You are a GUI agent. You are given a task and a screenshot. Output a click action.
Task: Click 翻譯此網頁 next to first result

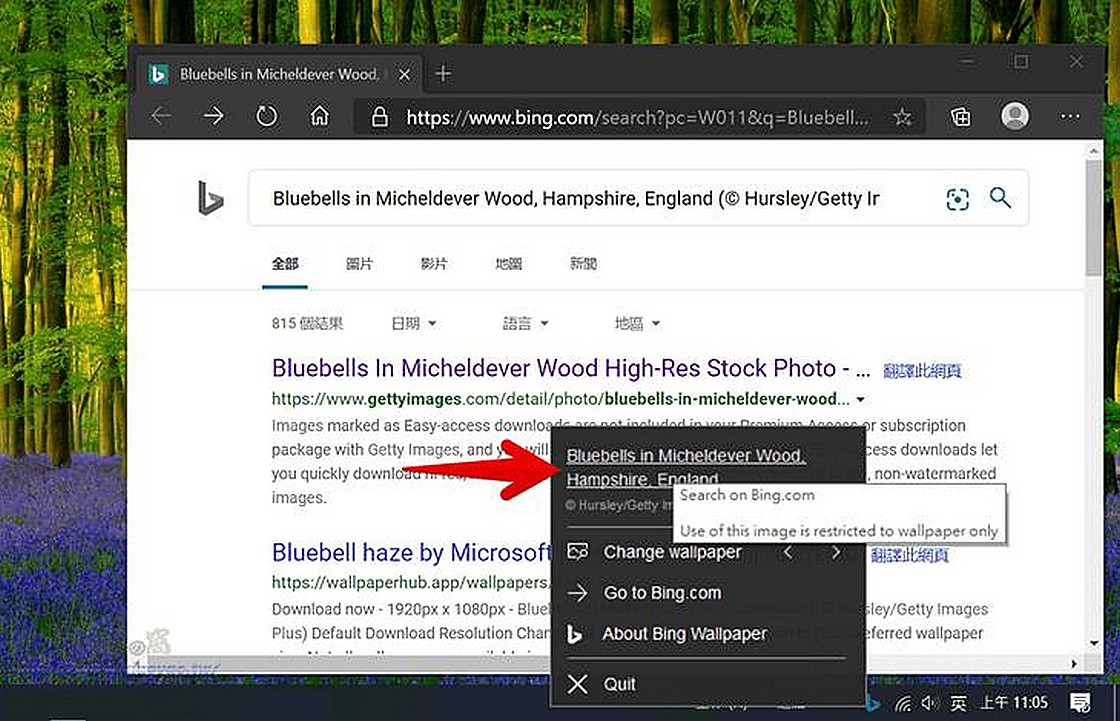[x=922, y=371]
